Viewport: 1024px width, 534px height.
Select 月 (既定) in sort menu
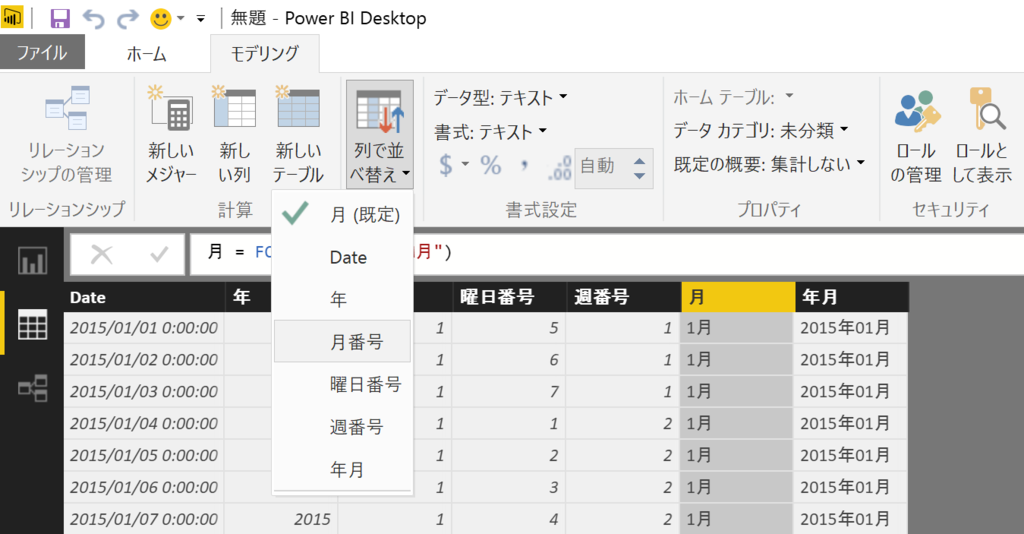pos(343,214)
